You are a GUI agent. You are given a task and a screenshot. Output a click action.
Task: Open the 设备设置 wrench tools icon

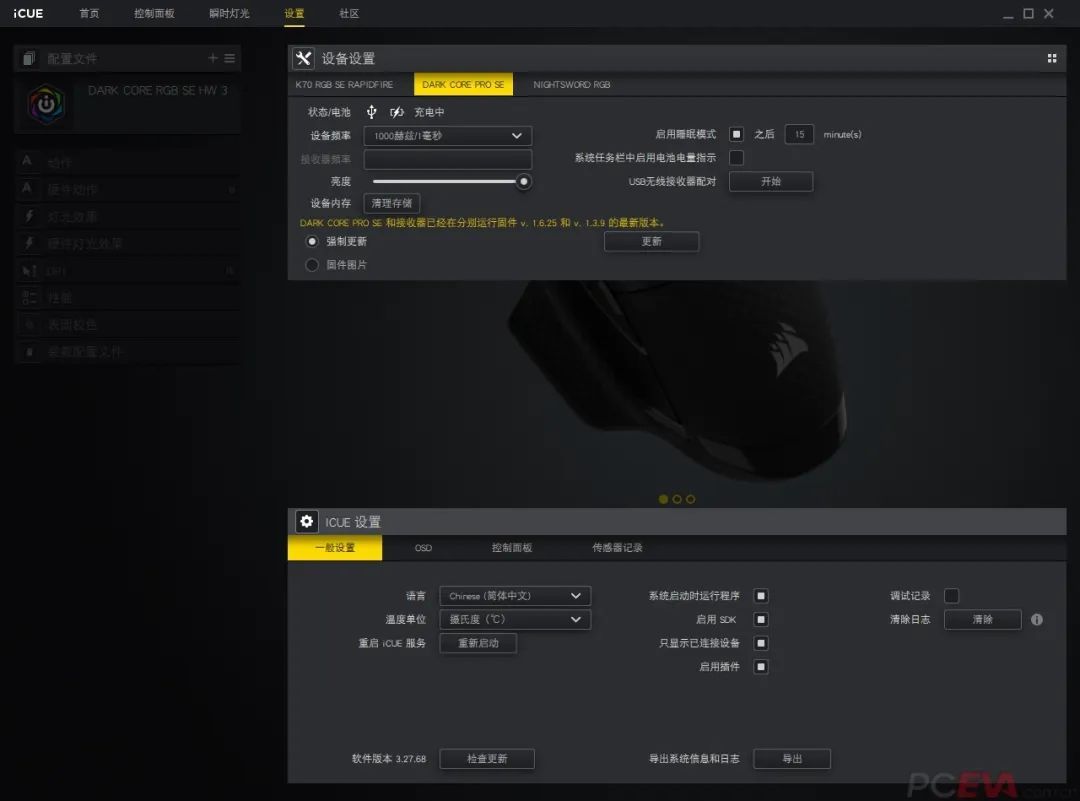303,59
